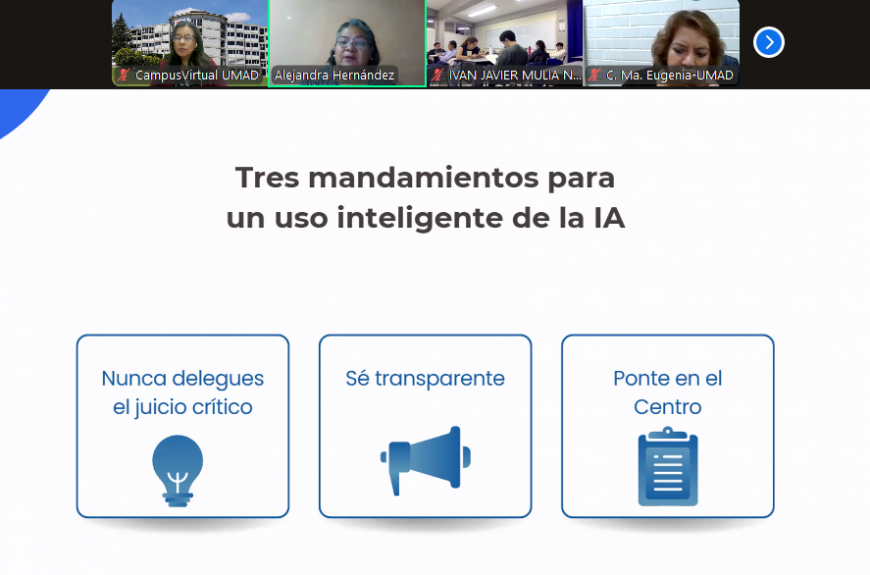Click the next participants arrow button
The height and width of the screenshot is (575, 870).
(768, 42)
